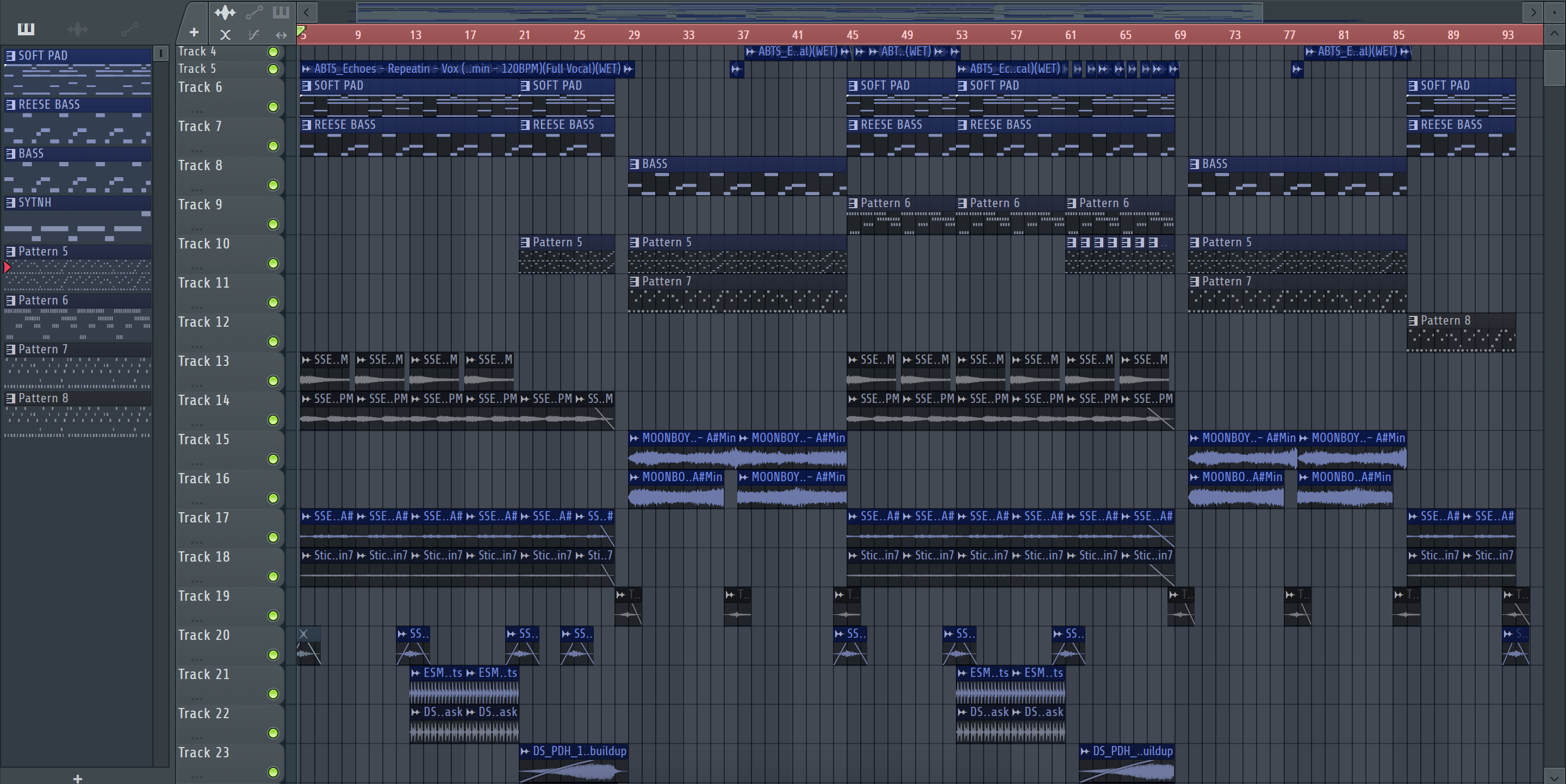Select first Pattern 6 clip on Track 9
1566x784 pixels.
pyautogui.click(x=902, y=215)
